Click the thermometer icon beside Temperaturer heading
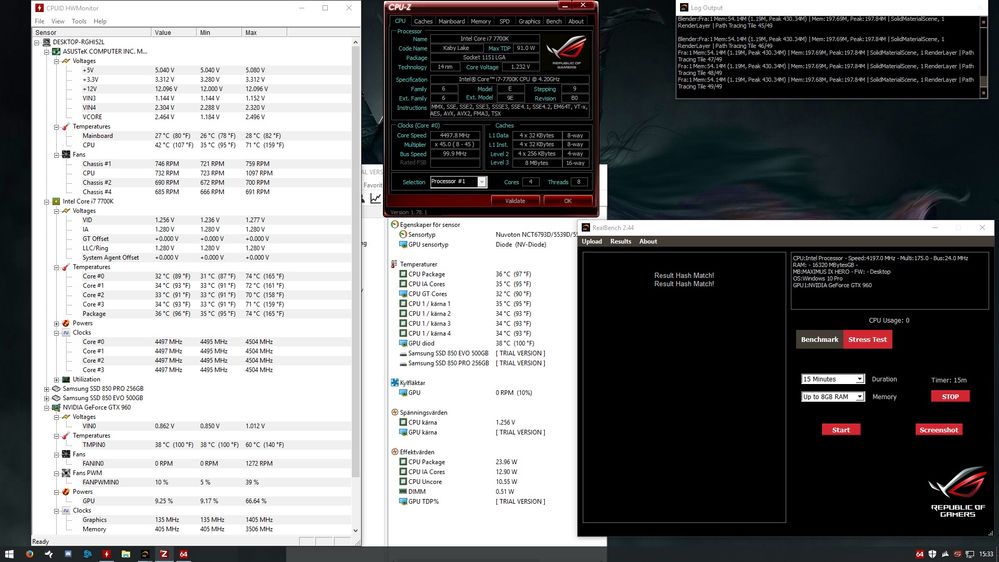999x562 pixels. coord(394,264)
